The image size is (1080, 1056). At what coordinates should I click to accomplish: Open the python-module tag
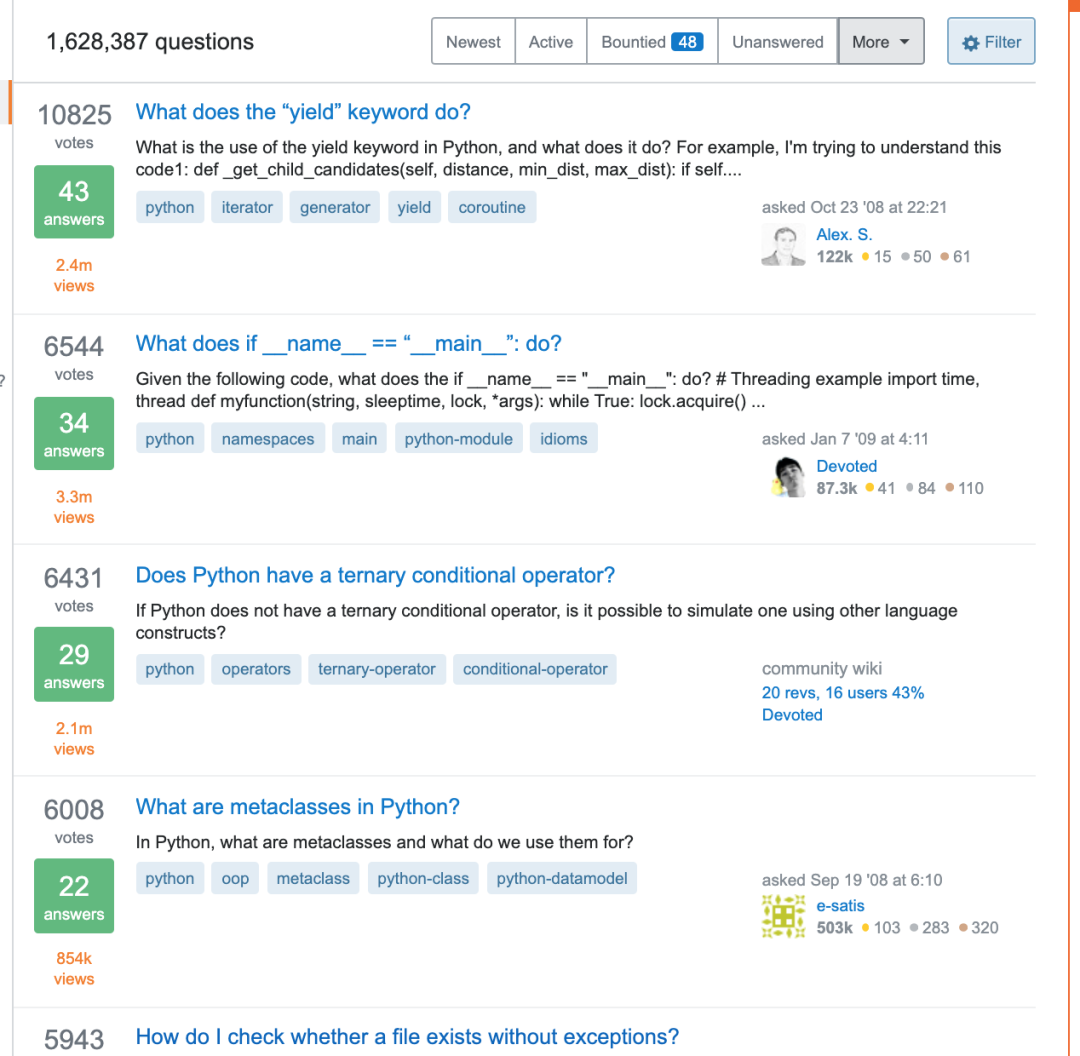pos(459,439)
